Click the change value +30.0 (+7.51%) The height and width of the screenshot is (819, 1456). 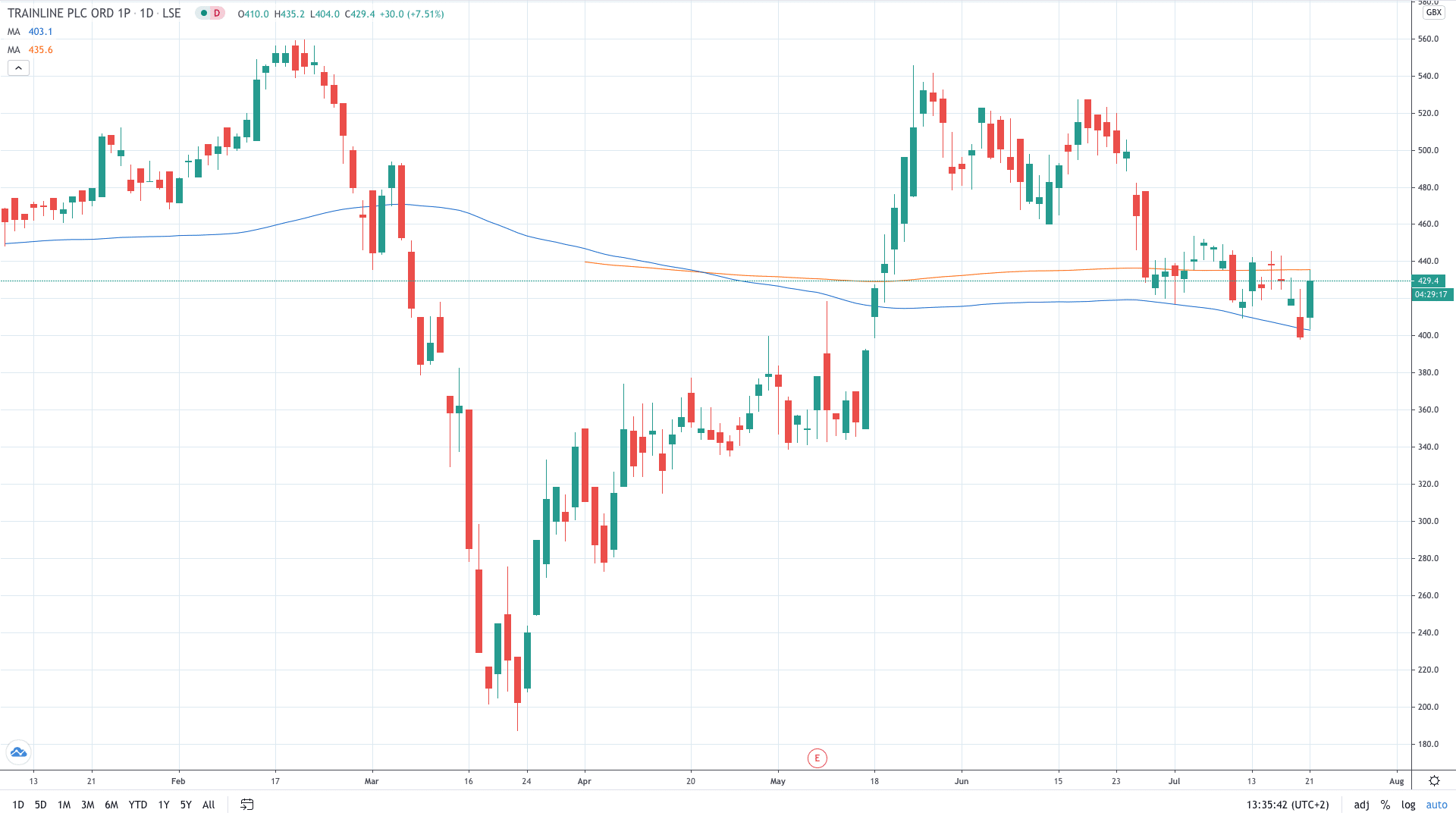point(411,14)
